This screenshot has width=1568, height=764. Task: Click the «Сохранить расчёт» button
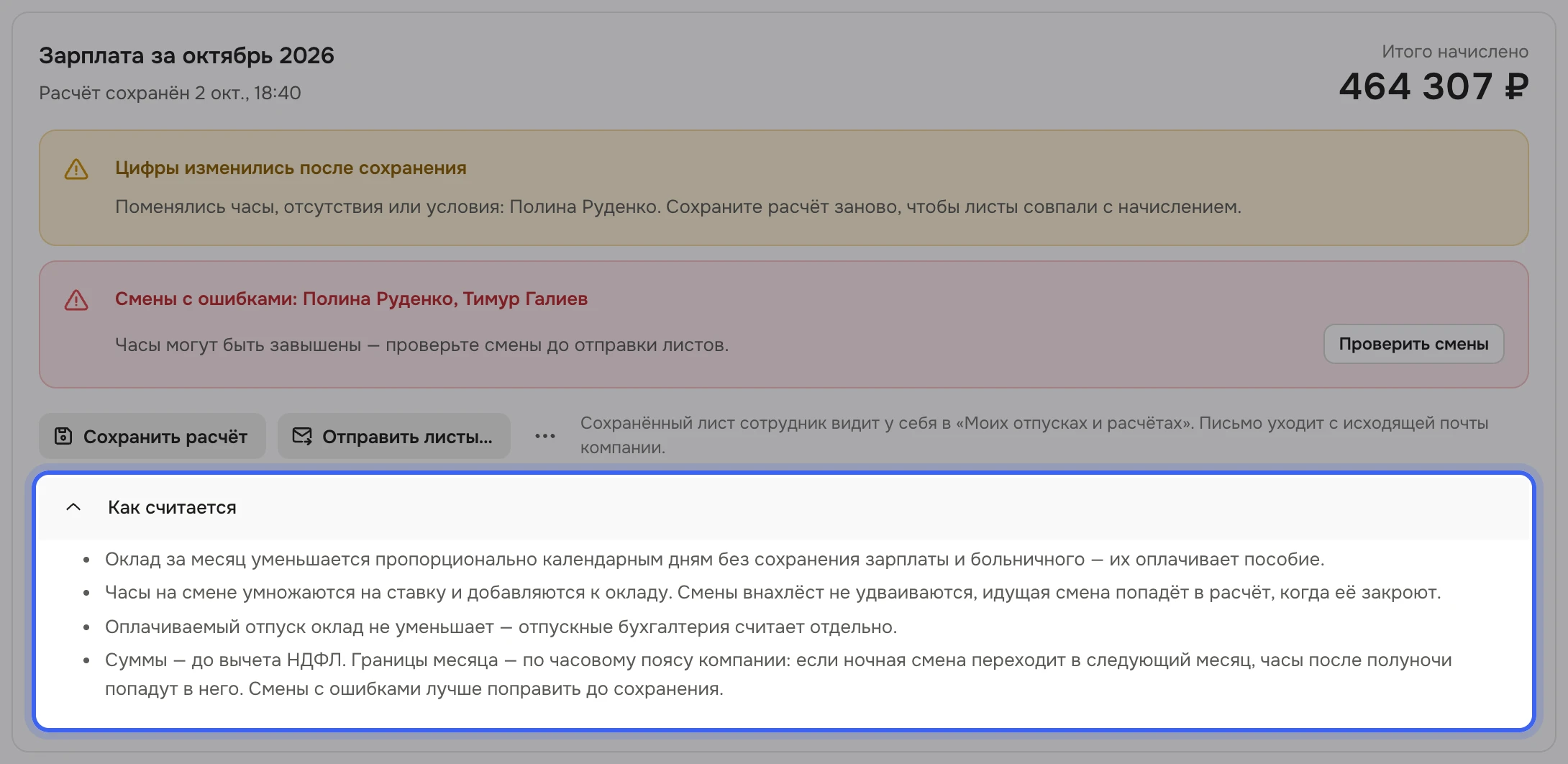click(x=152, y=436)
